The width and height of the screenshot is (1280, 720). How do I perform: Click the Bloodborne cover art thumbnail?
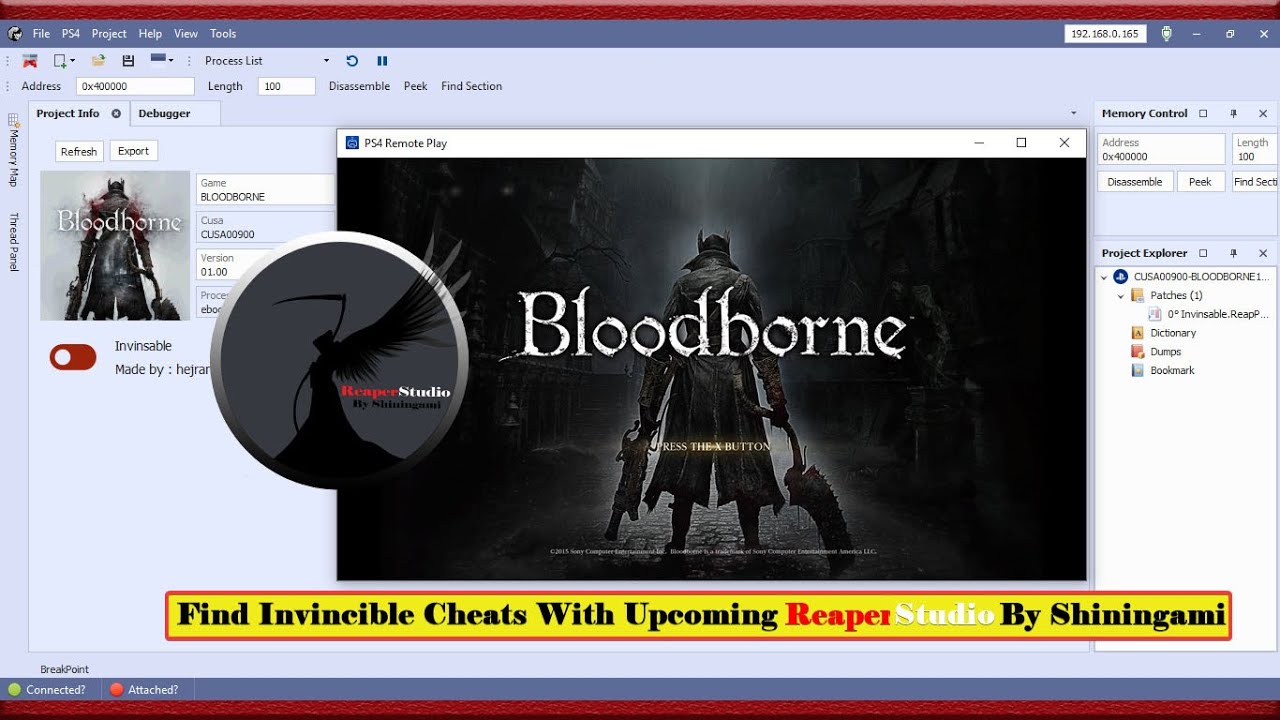(x=115, y=245)
